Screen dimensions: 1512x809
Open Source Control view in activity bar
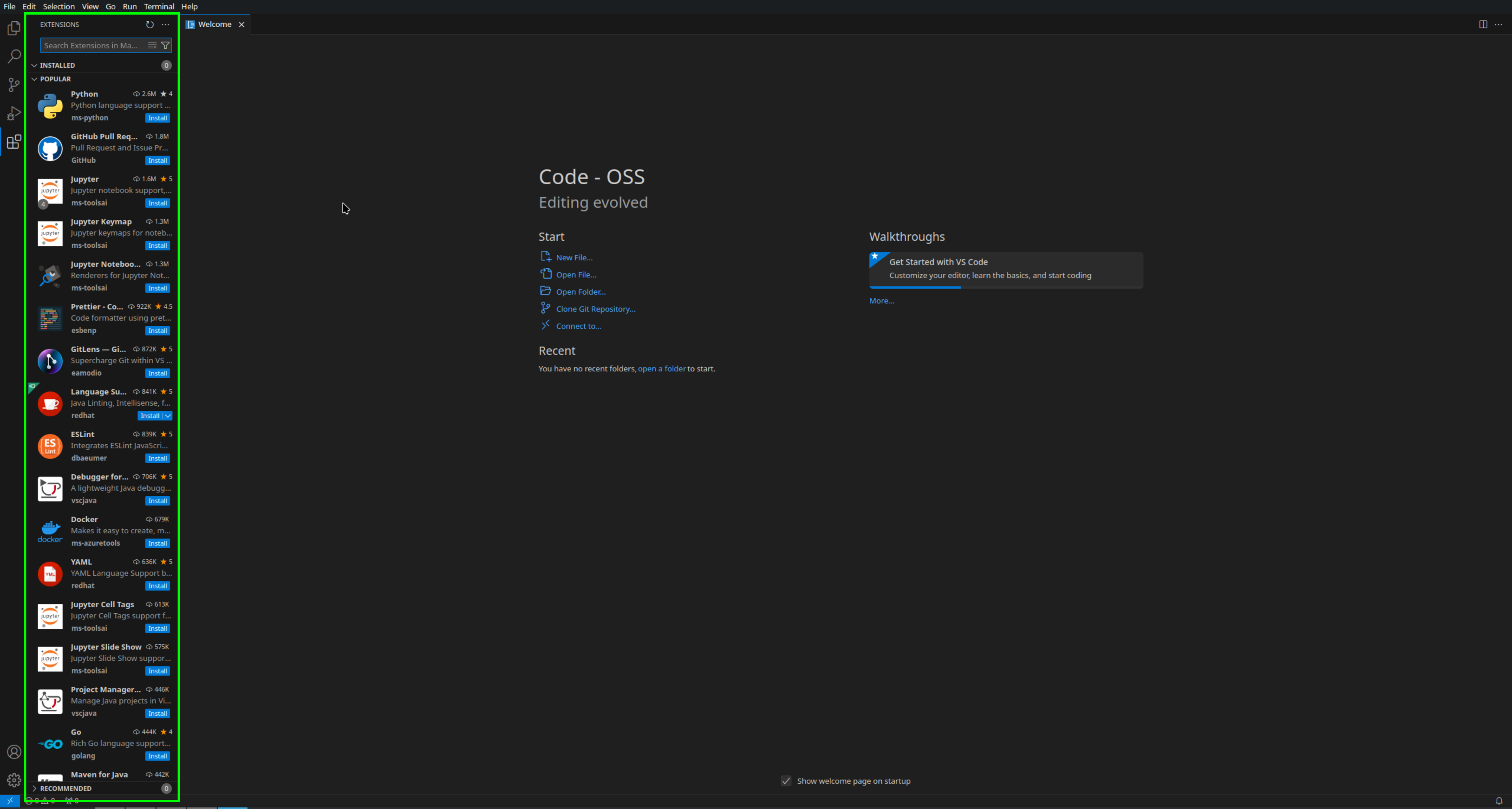point(14,85)
